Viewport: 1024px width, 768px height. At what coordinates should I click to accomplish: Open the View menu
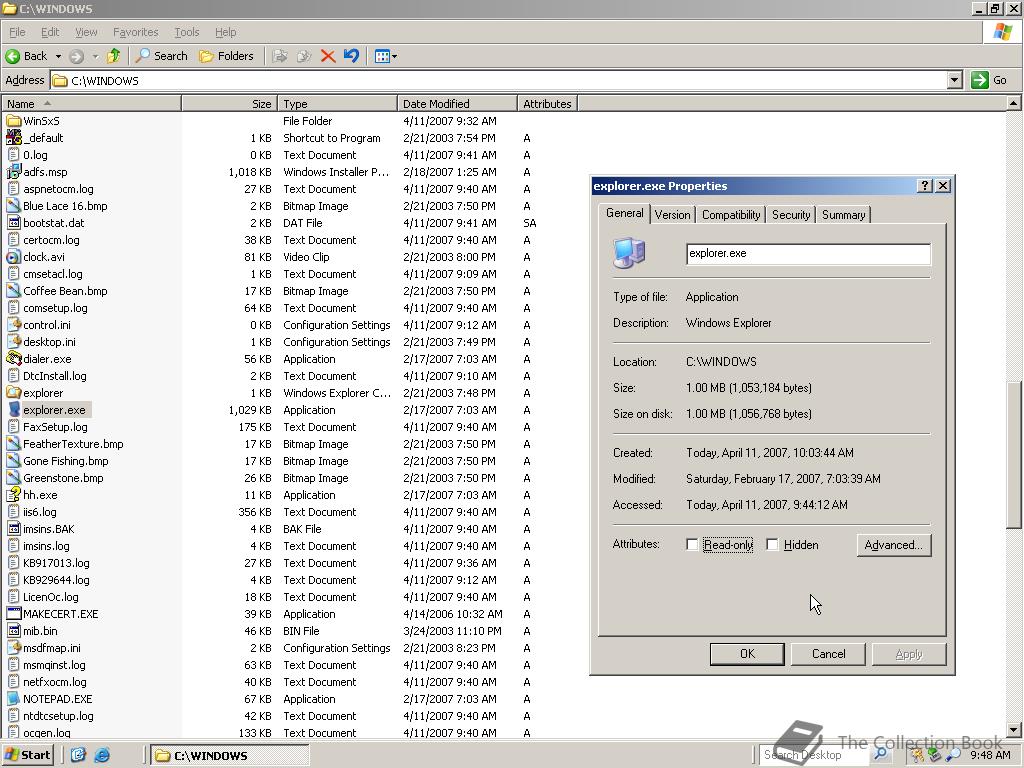click(86, 32)
